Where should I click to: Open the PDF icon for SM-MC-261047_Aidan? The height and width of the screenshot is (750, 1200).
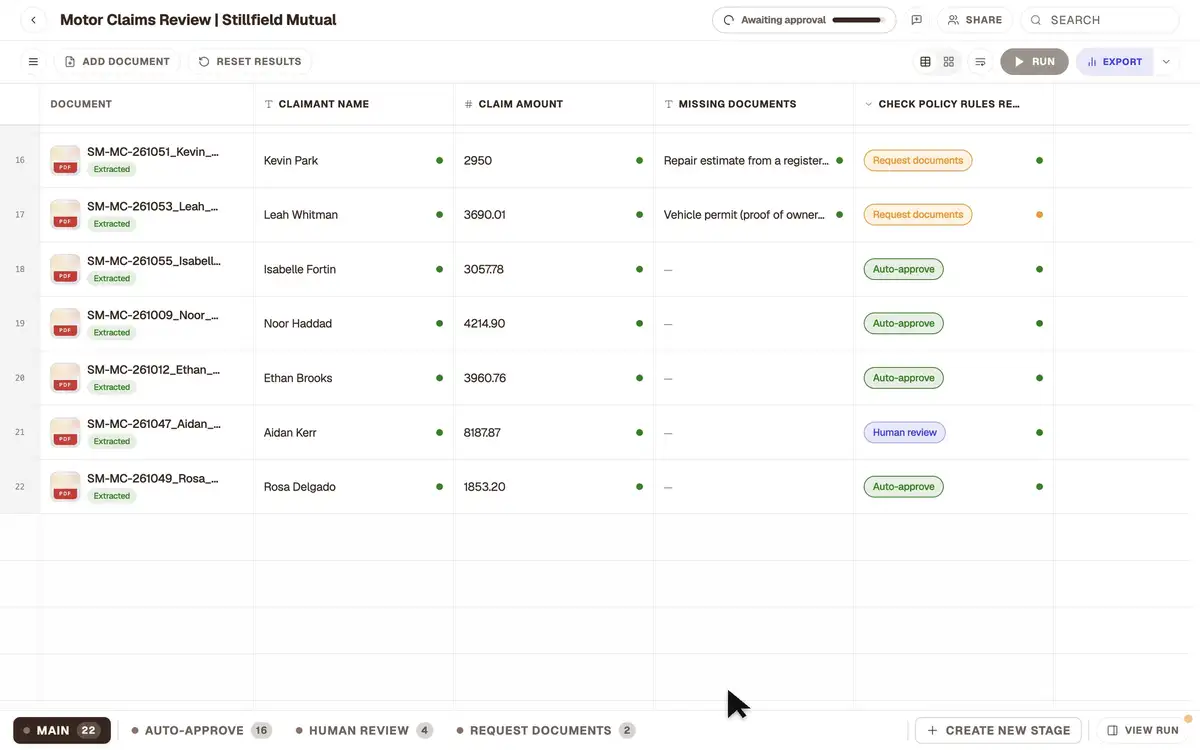click(65, 432)
